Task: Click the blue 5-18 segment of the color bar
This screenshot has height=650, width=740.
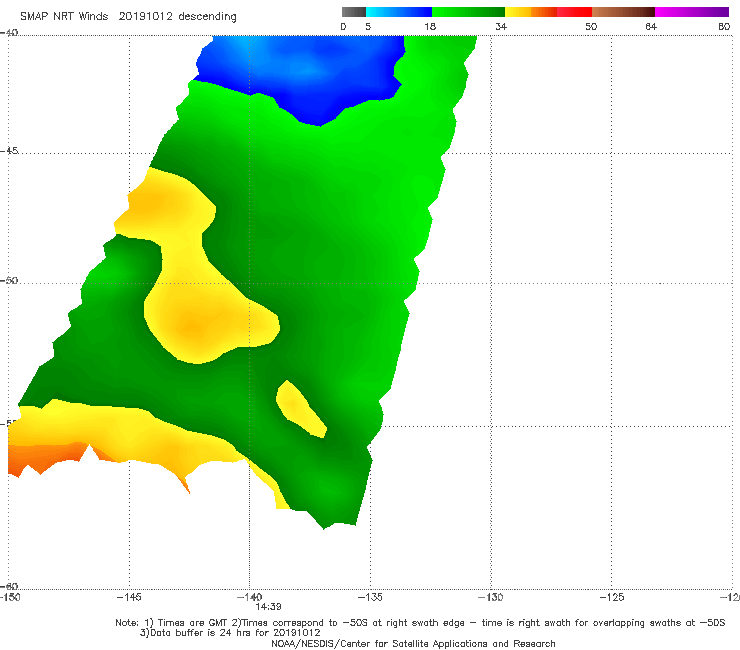Action: (399, 12)
